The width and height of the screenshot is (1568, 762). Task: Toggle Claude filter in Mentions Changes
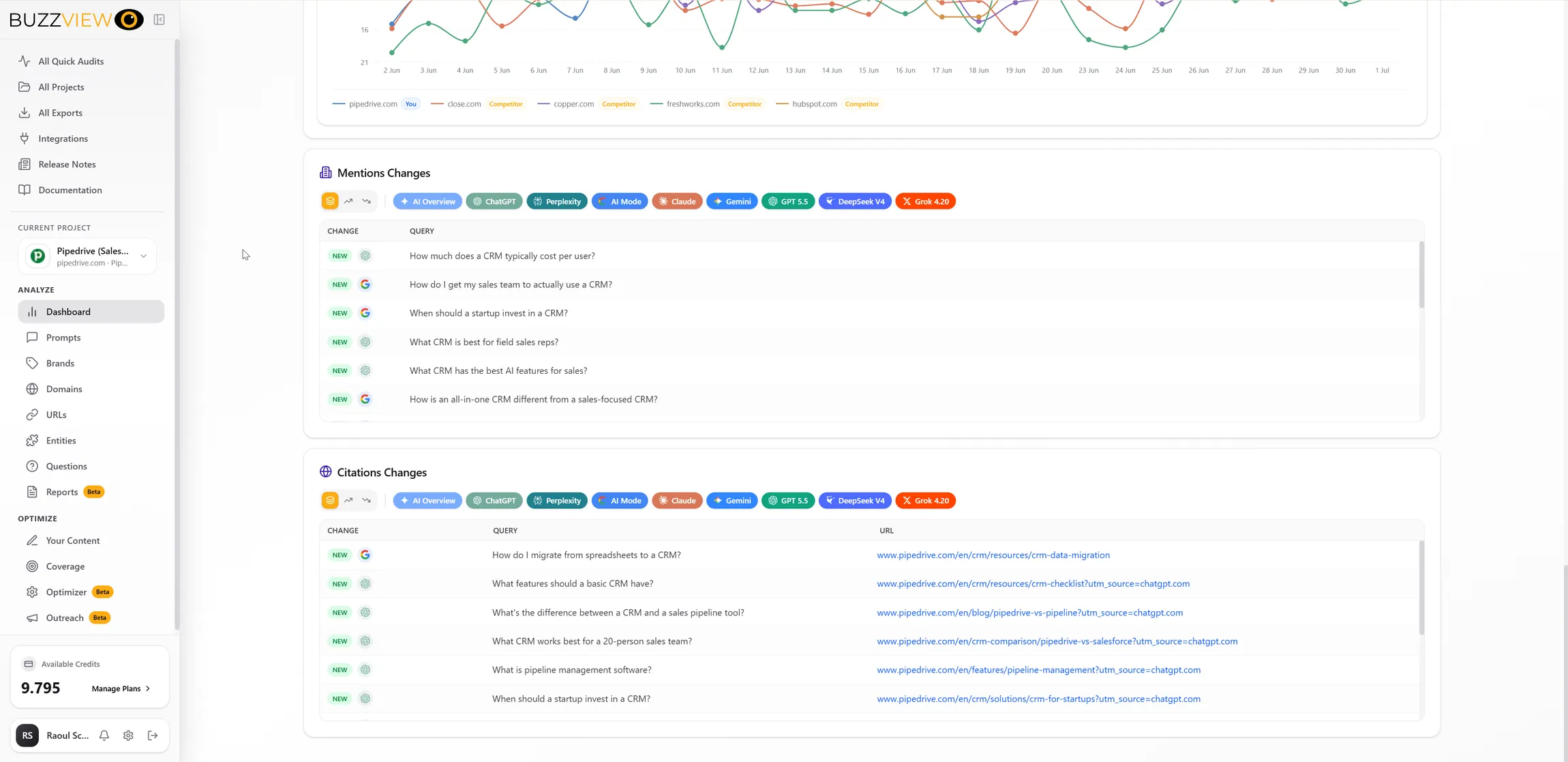(x=677, y=201)
